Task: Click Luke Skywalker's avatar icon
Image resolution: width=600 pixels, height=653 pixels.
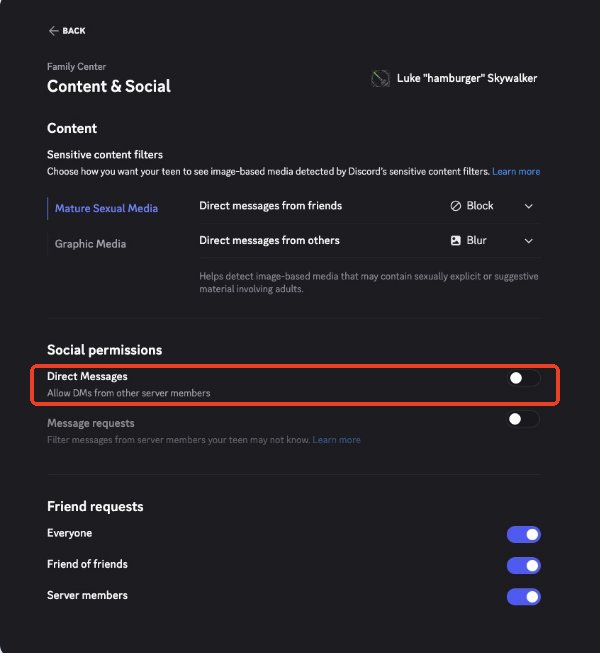Action: point(379,78)
